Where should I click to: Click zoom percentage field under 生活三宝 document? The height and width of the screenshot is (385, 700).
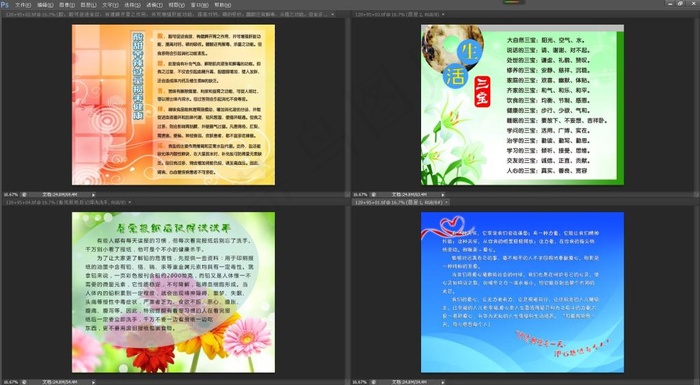[360, 195]
